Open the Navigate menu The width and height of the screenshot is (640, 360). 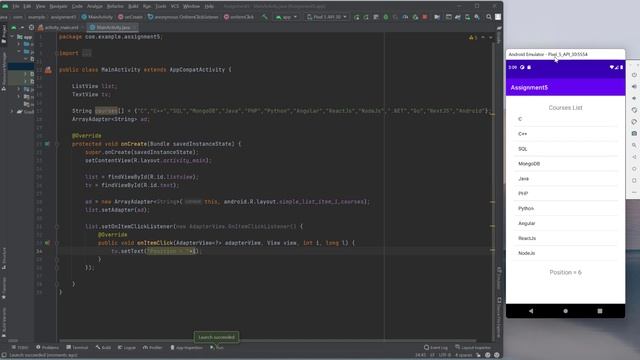pos(58,6)
